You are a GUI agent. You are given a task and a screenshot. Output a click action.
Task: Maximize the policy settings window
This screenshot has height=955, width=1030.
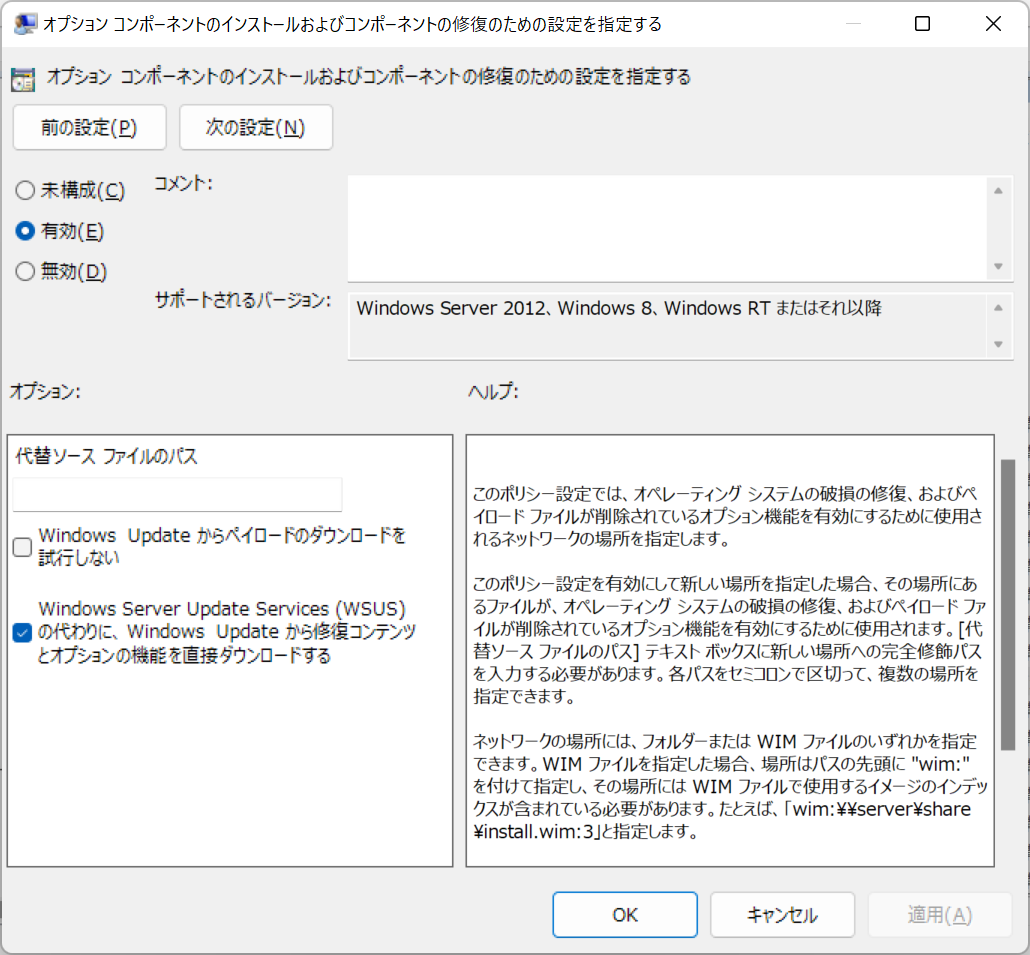click(922, 24)
